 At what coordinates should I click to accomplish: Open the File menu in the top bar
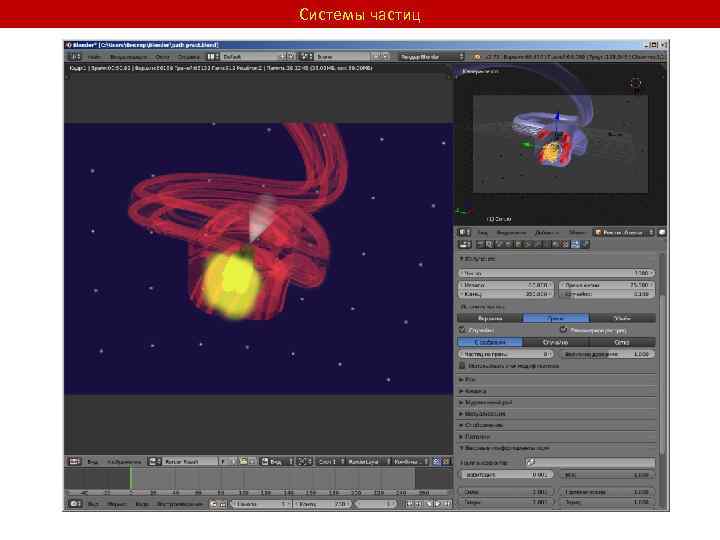[94, 57]
